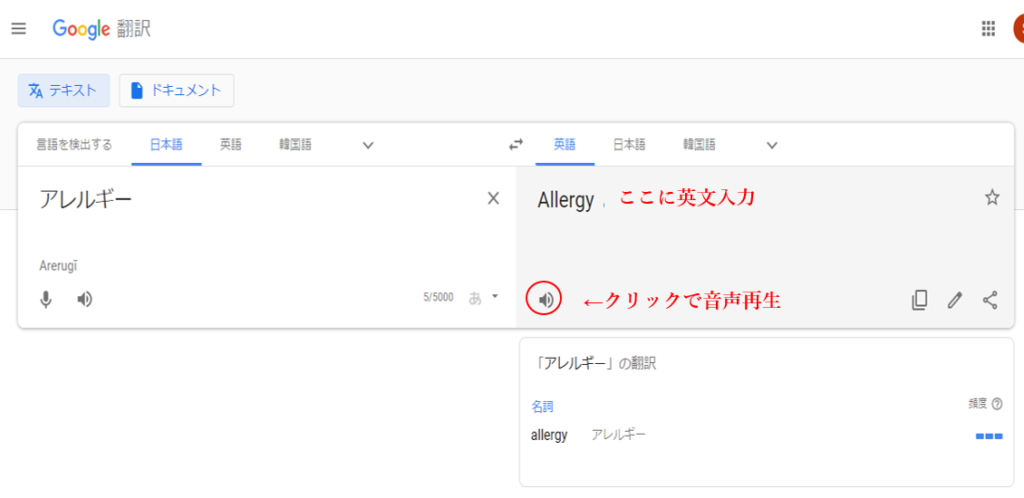Expand the target language list

click(772, 145)
